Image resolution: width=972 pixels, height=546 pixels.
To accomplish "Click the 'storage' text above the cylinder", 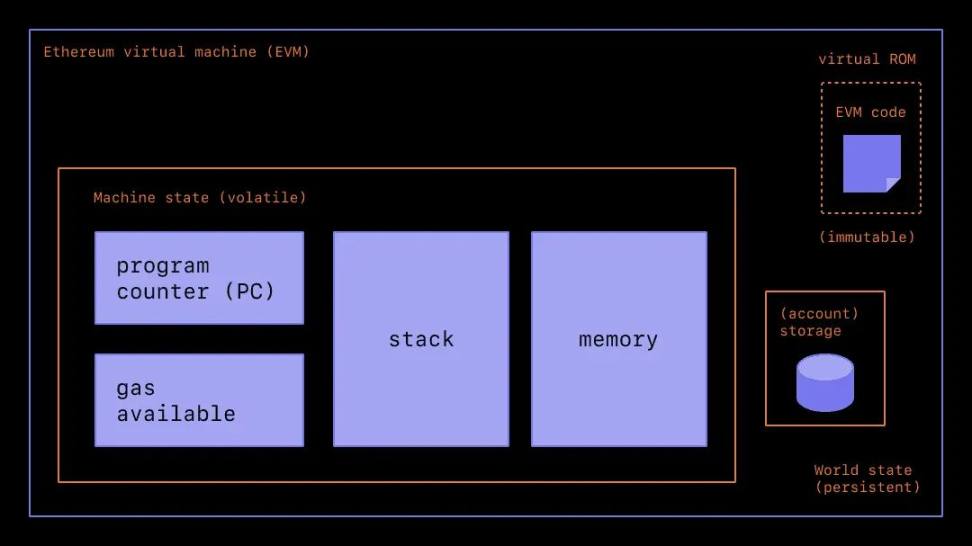I will tap(810, 331).
